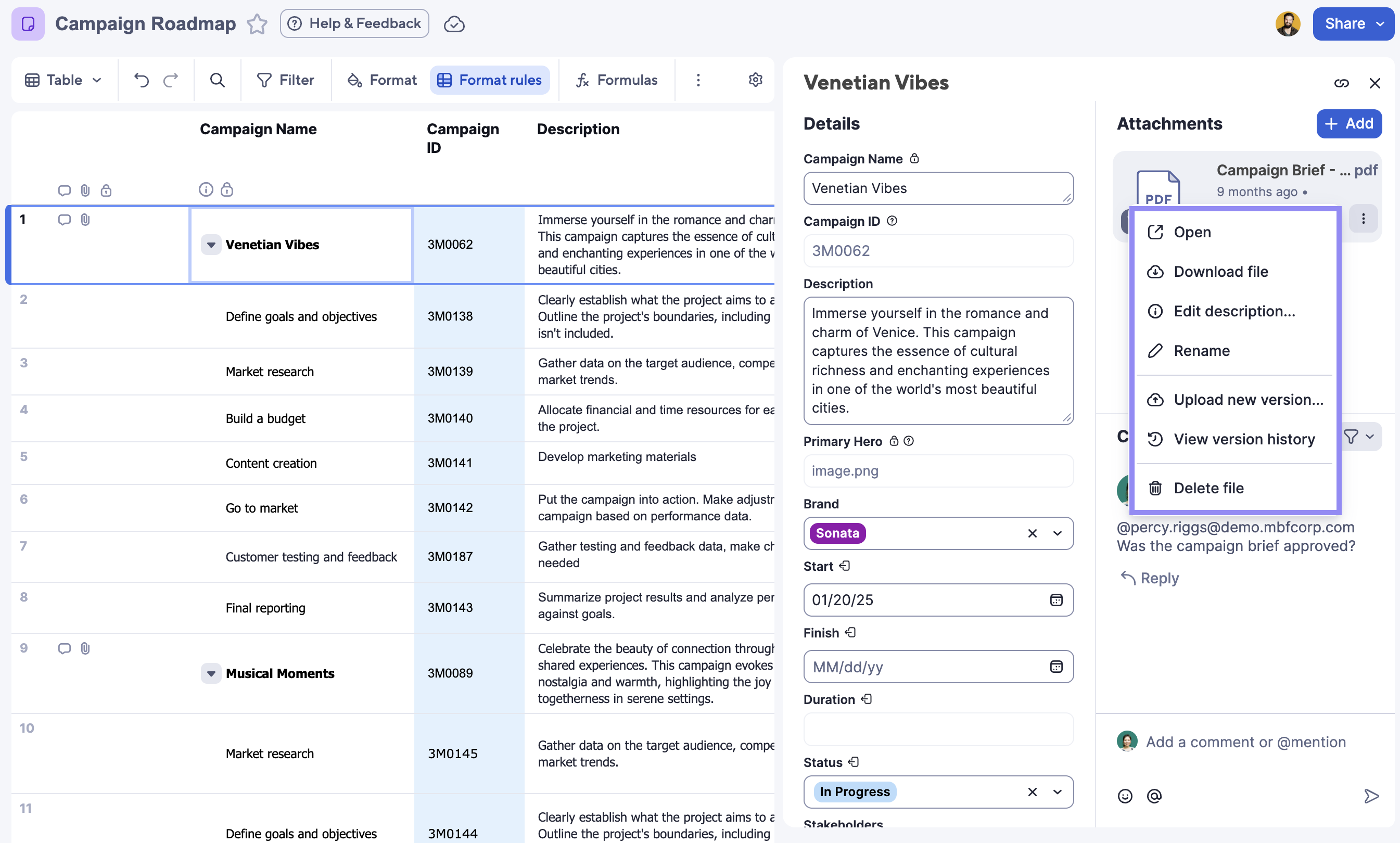Viewport: 1400px width, 843px height.
Task: Collapse the Venetian Vibes row group
Action: pos(211,245)
